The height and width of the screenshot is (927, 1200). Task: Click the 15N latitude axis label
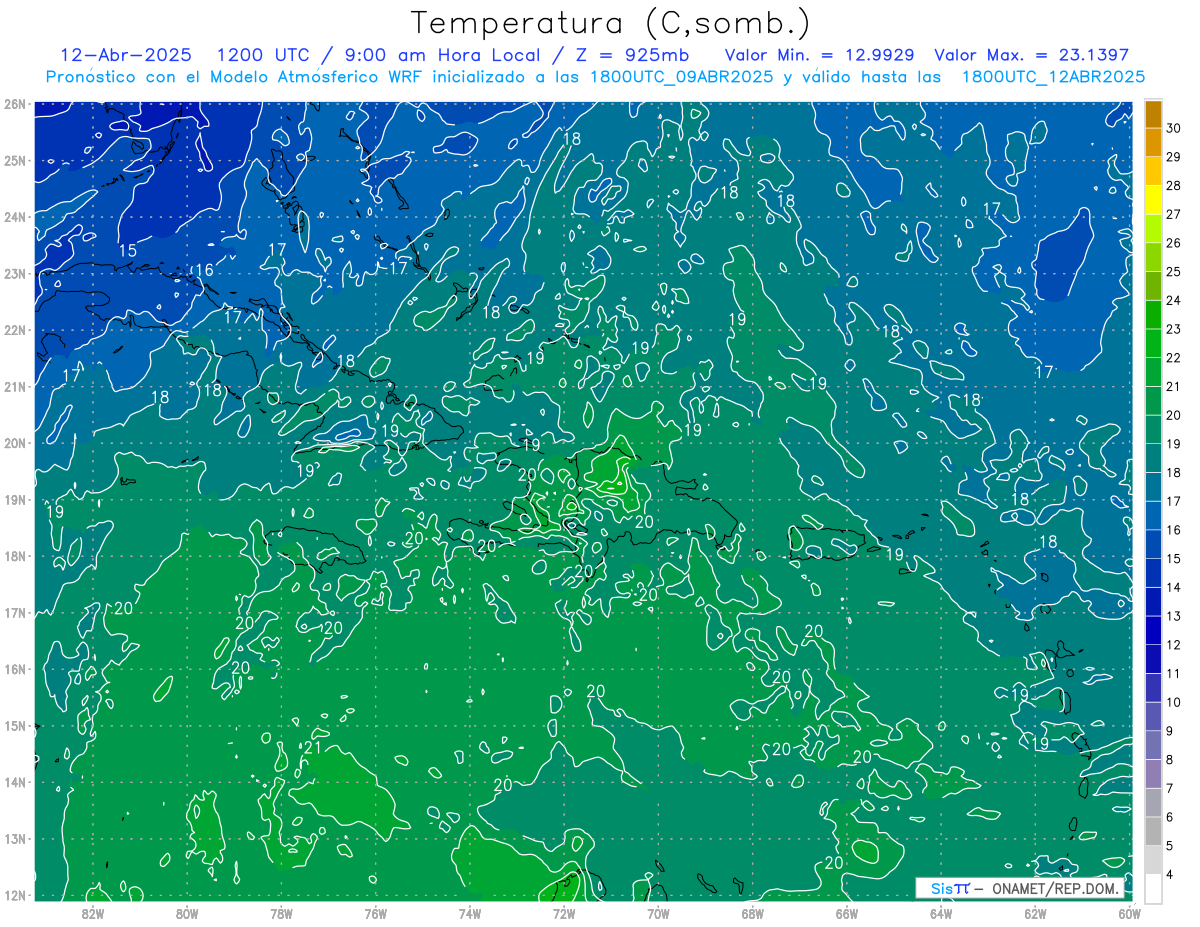(x=15, y=725)
